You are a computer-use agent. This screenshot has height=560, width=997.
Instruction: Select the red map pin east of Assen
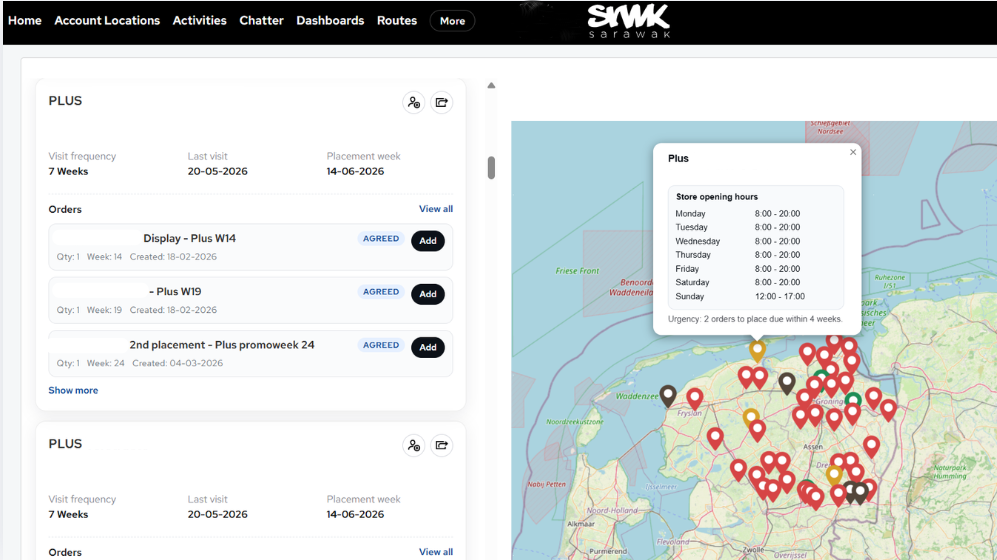click(871, 446)
